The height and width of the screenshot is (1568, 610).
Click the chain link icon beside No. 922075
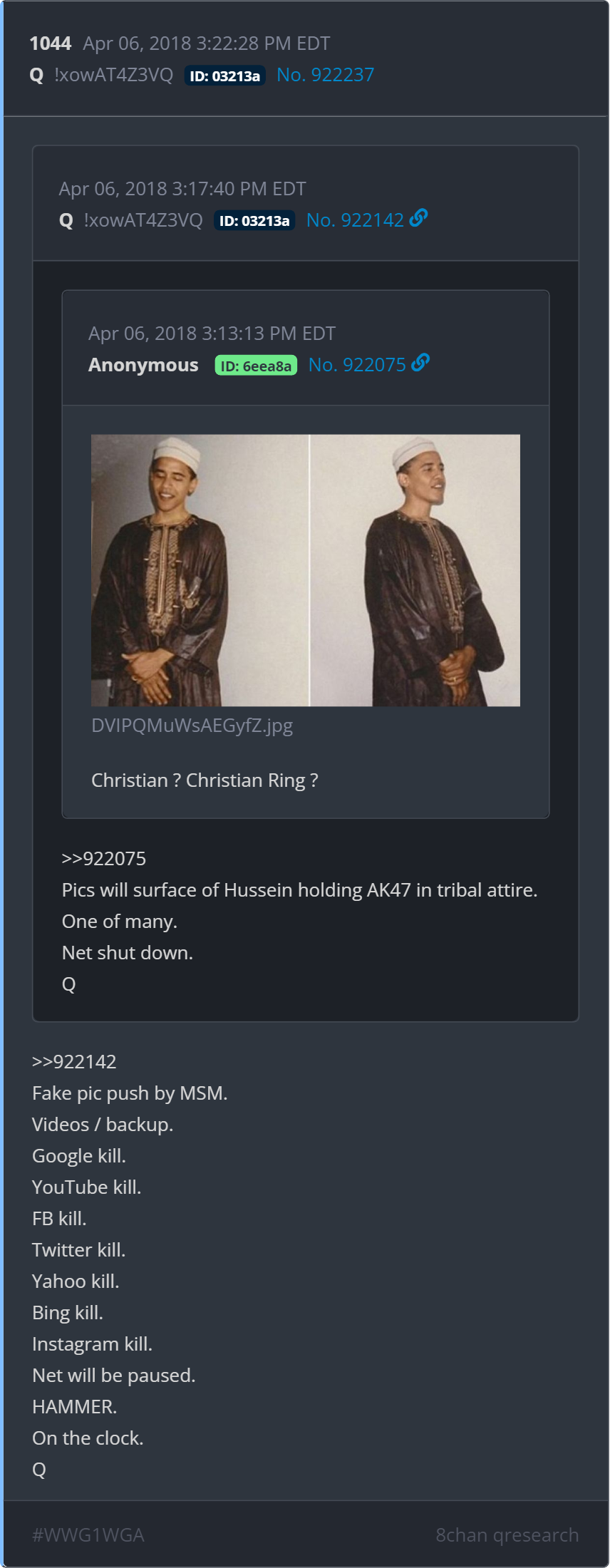(x=420, y=363)
